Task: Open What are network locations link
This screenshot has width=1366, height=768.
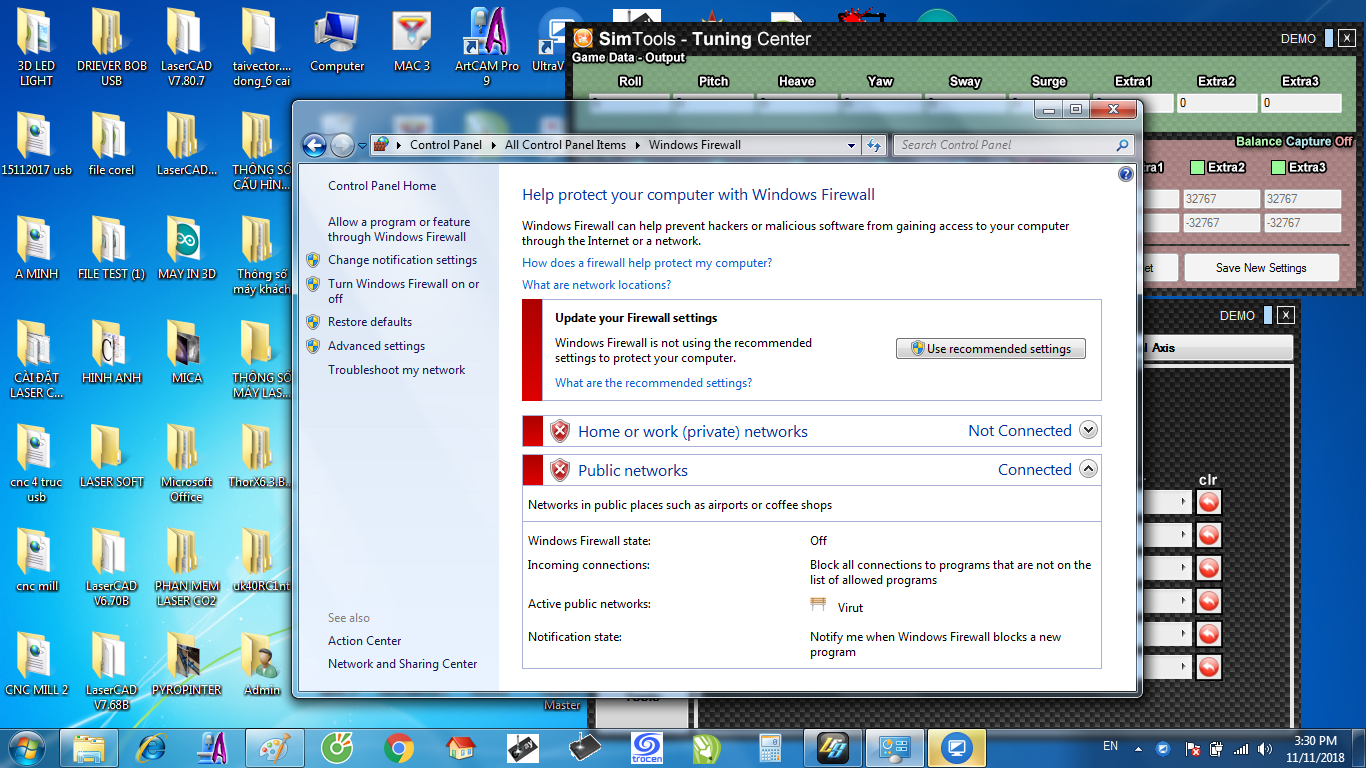Action: click(596, 285)
